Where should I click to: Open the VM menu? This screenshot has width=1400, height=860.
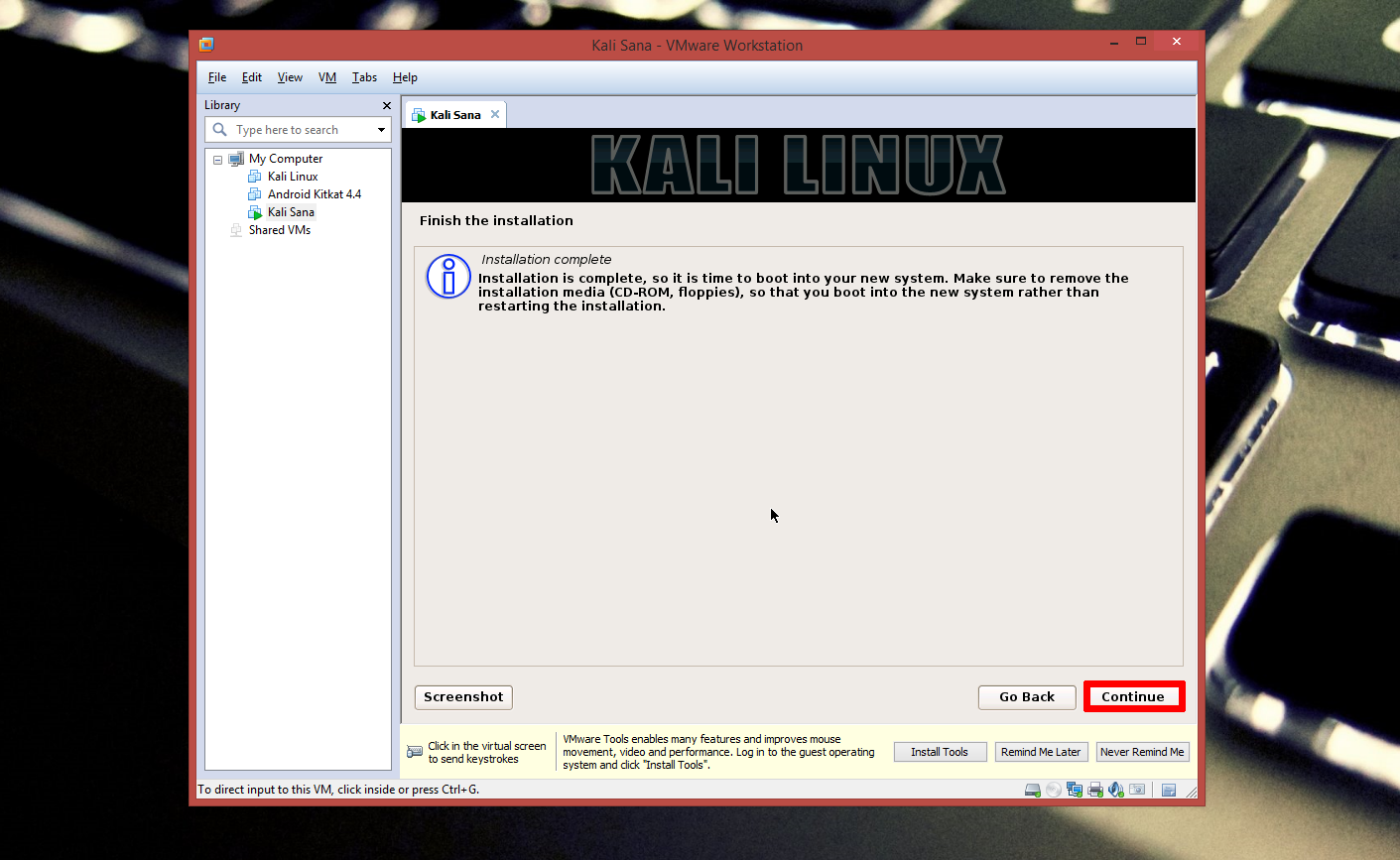tap(327, 77)
